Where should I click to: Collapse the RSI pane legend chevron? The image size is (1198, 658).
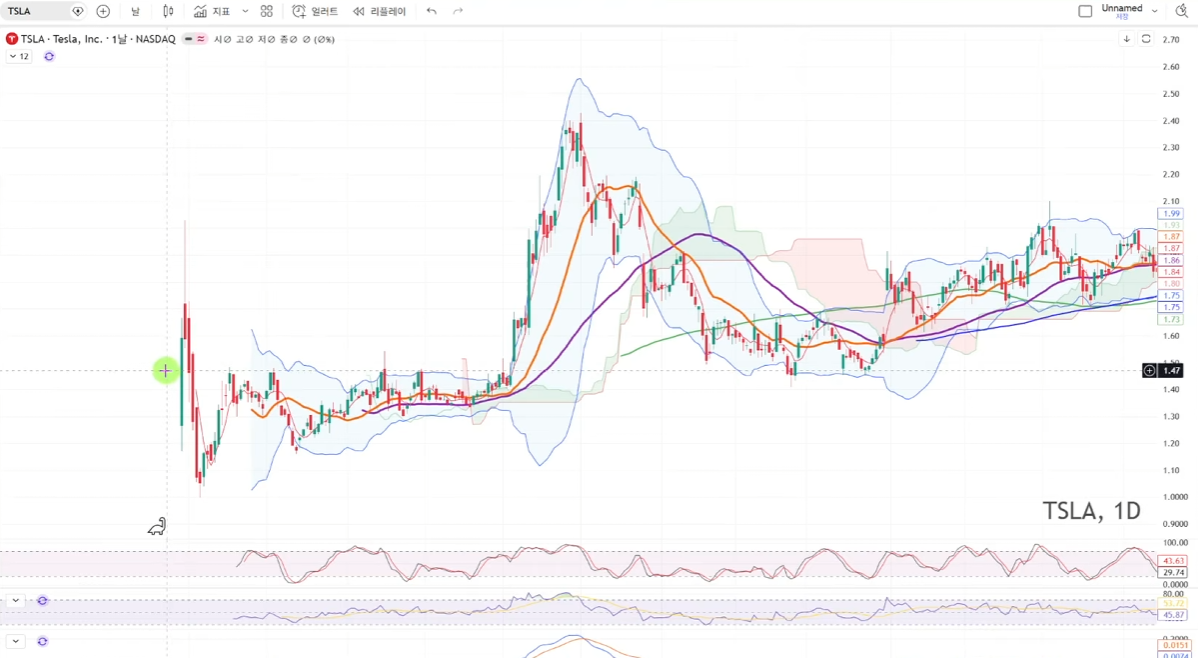pos(16,601)
